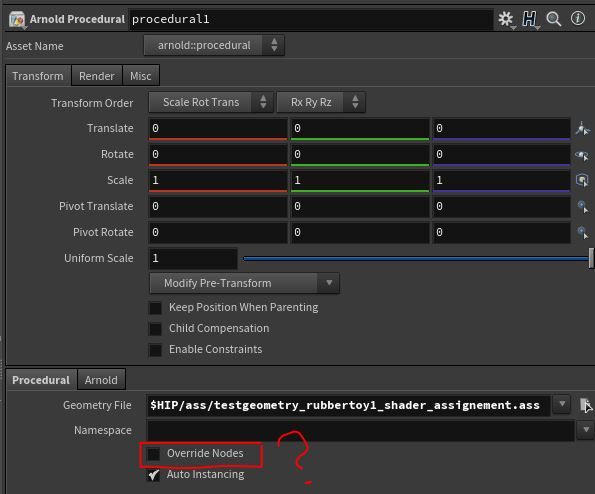Open the node info icon
Viewport: 595px width, 494px height.
[x=578, y=18]
